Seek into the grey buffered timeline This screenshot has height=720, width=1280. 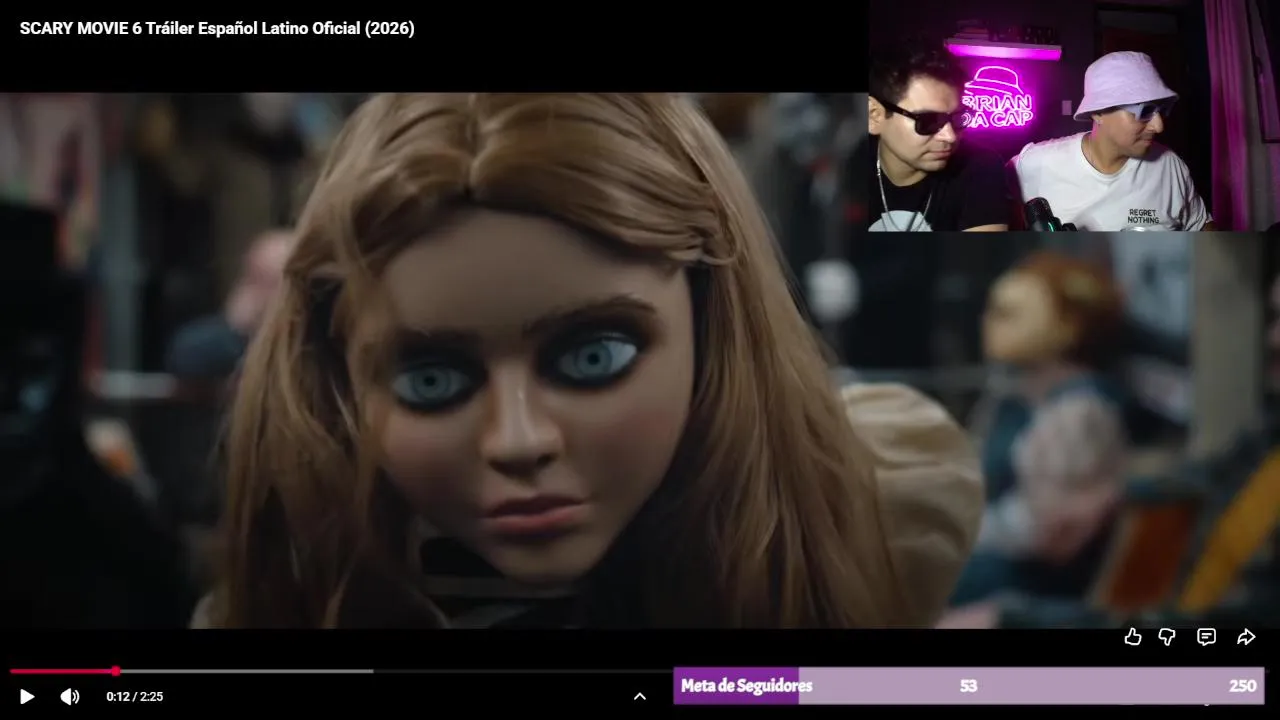tap(245, 671)
